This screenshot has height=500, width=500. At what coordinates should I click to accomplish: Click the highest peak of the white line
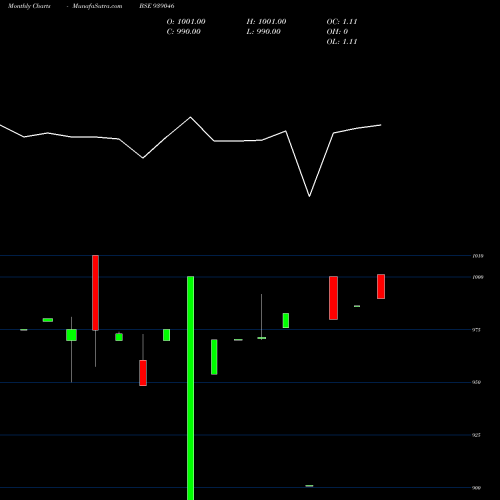tap(191, 117)
